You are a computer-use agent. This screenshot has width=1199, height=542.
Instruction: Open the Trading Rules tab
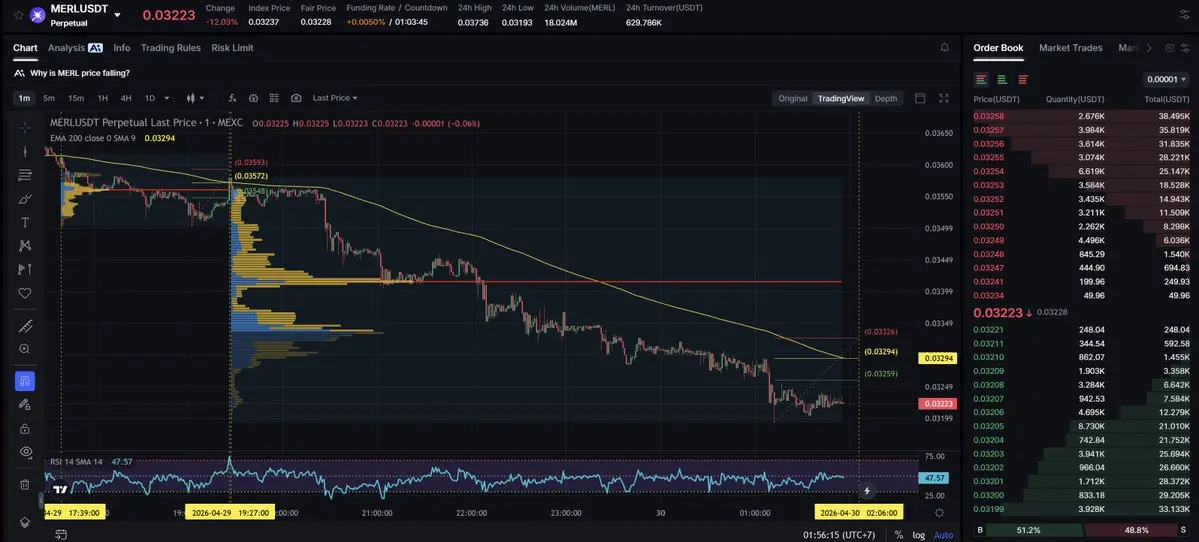tap(171, 47)
